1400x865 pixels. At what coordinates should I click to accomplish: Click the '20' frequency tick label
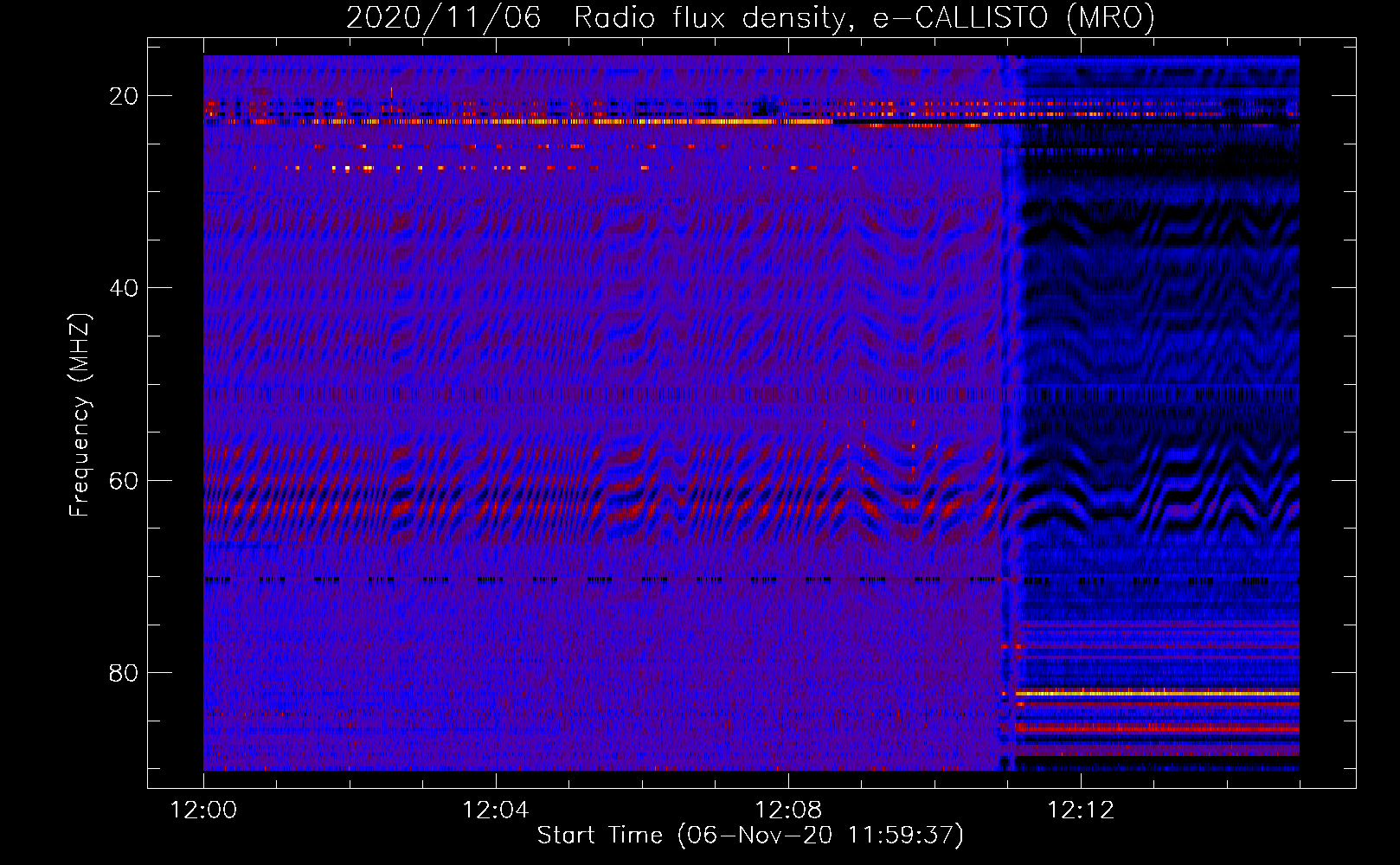124,96
